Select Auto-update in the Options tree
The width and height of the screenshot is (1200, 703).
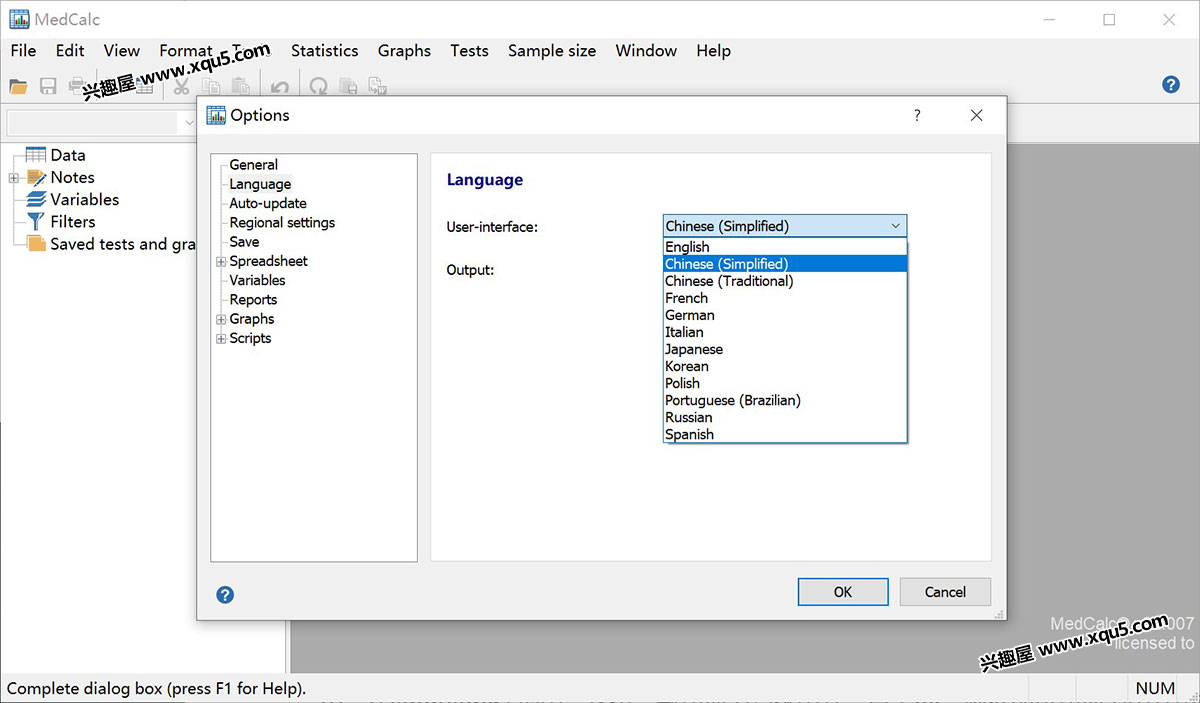[268, 203]
